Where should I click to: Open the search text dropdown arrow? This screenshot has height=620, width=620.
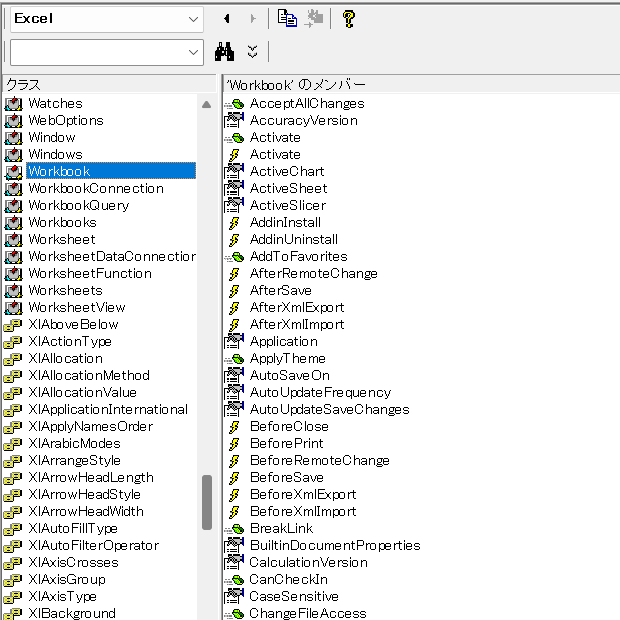tap(193, 52)
